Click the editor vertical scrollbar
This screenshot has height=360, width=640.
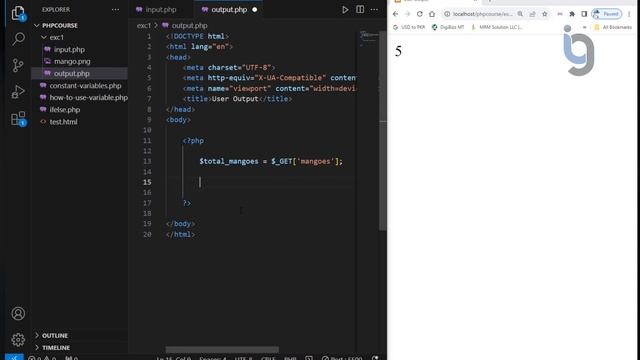382,131
